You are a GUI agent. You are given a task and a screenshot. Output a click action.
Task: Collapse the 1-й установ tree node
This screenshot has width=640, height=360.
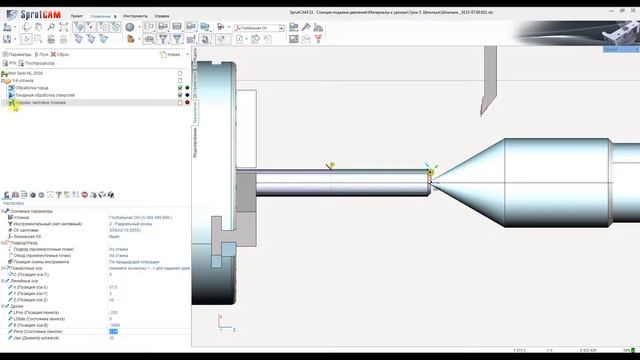click(2, 81)
